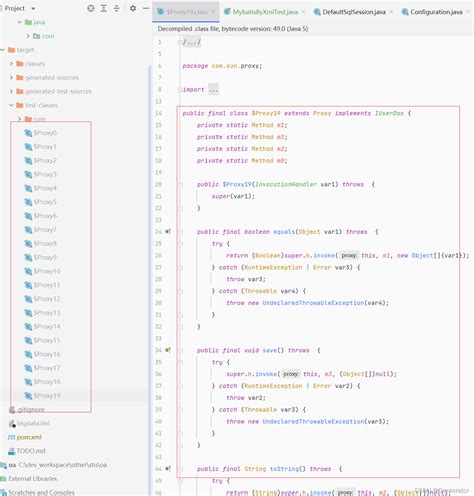This screenshot has height=496, width=474.
Task: Expand the generated-sources folder
Action: 11,77
